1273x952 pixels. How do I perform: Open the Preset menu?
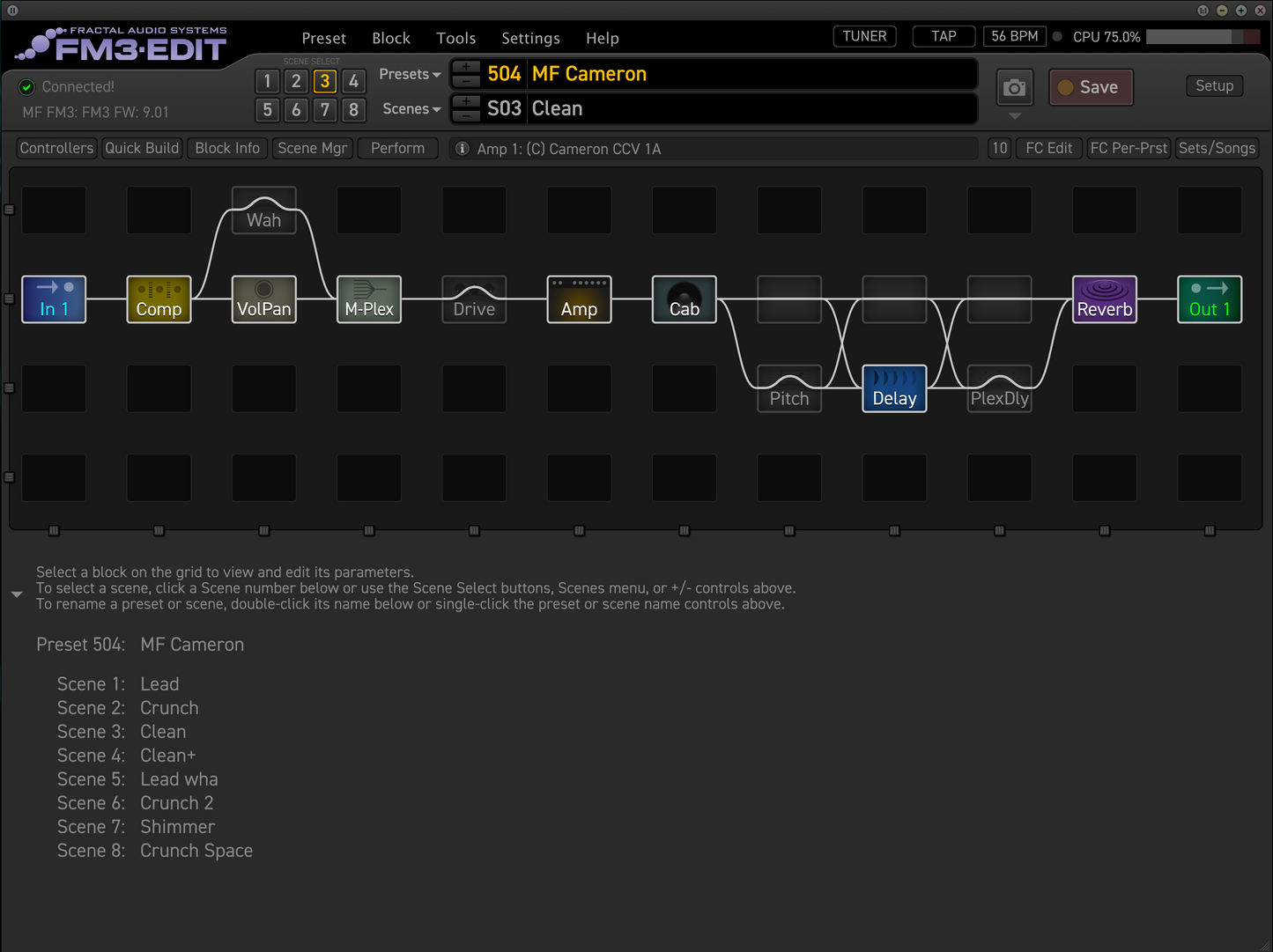(323, 38)
